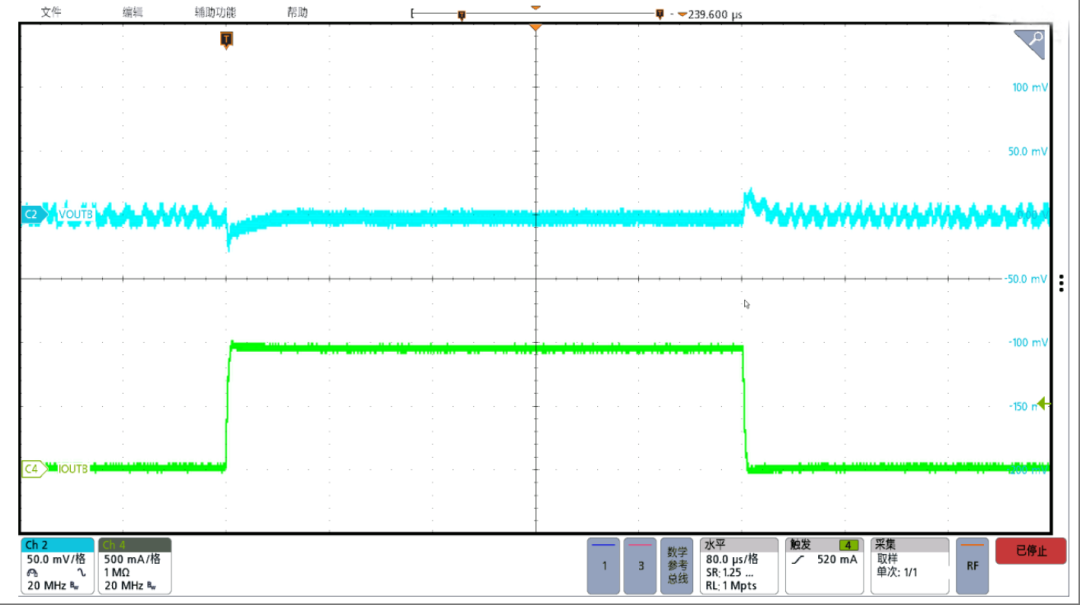Viewport: 1080px width, 605px height.
Task: Open the 编辑 (Edit) menu
Action: (x=132, y=12)
